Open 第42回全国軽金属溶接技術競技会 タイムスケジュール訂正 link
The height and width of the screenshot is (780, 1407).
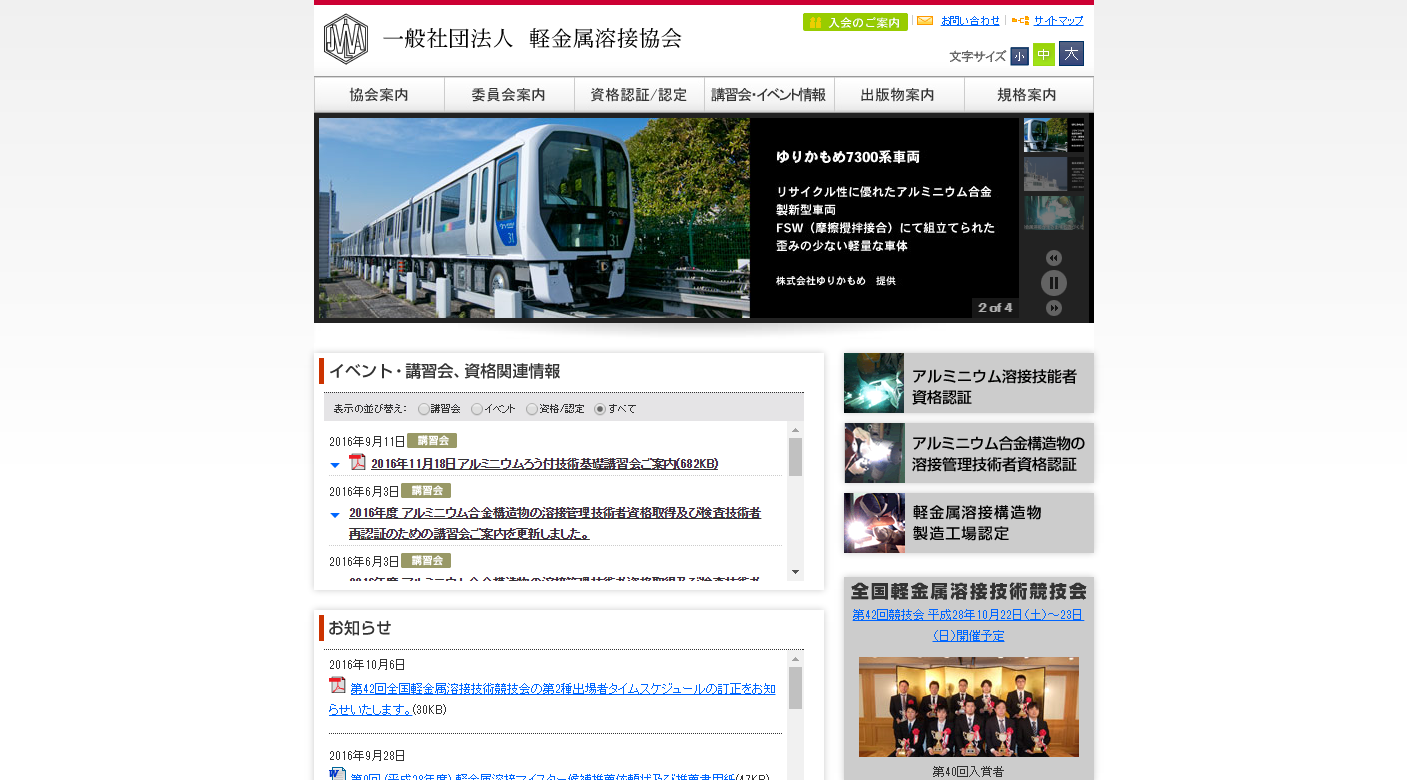pyautogui.click(x=552, y=699)
